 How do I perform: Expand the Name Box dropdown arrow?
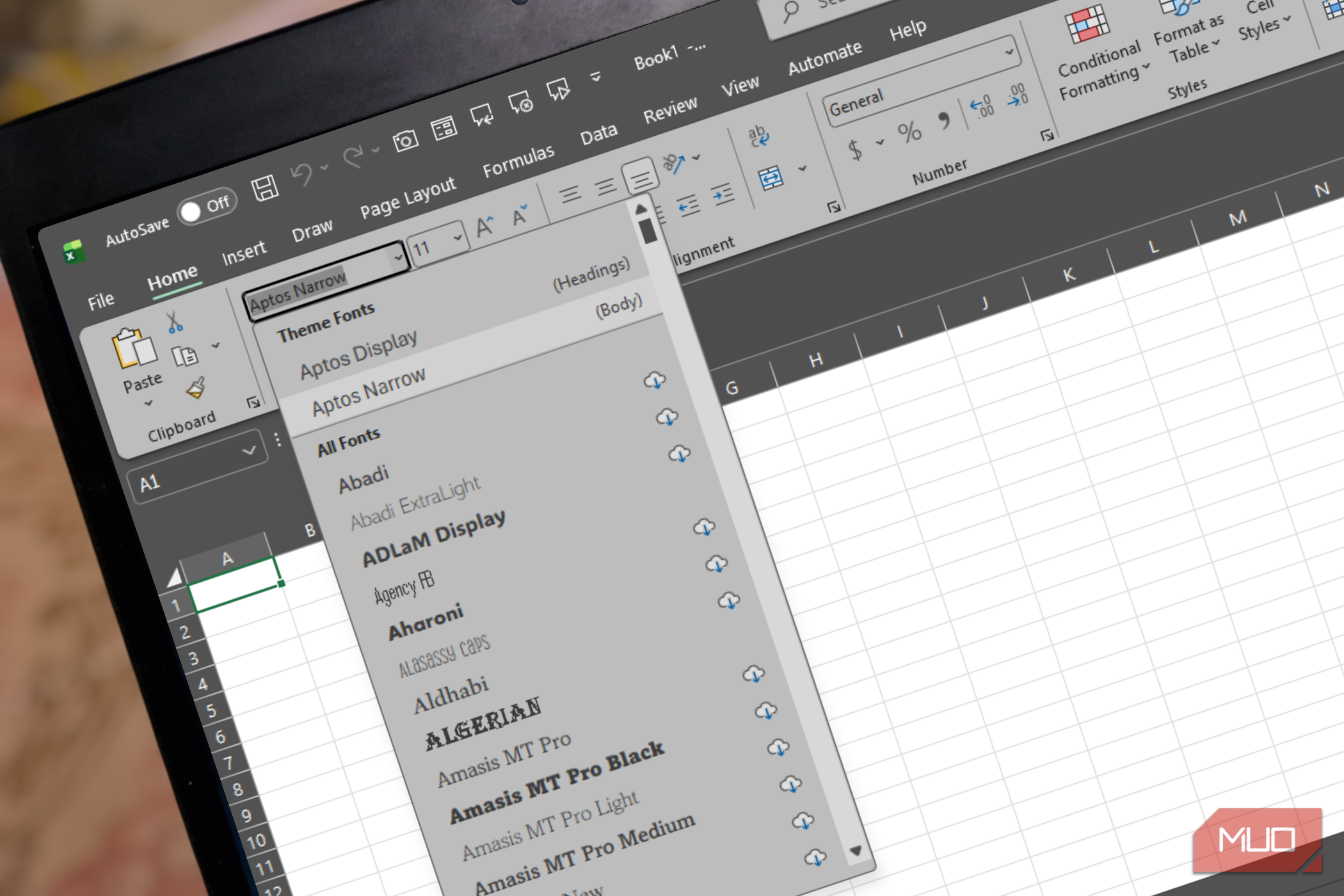coord(249,451)
